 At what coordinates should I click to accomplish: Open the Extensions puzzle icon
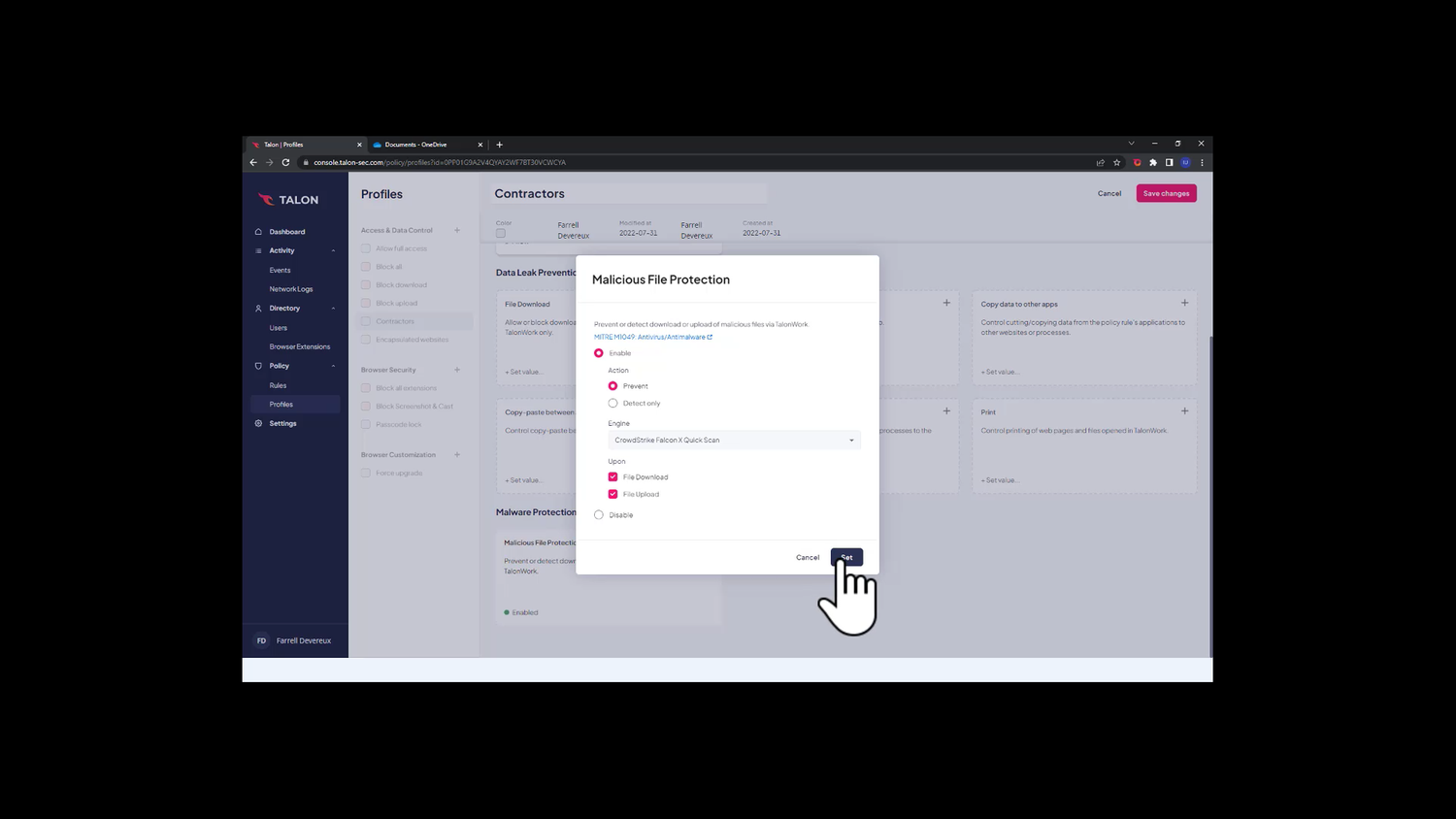tap(1153, 162)
